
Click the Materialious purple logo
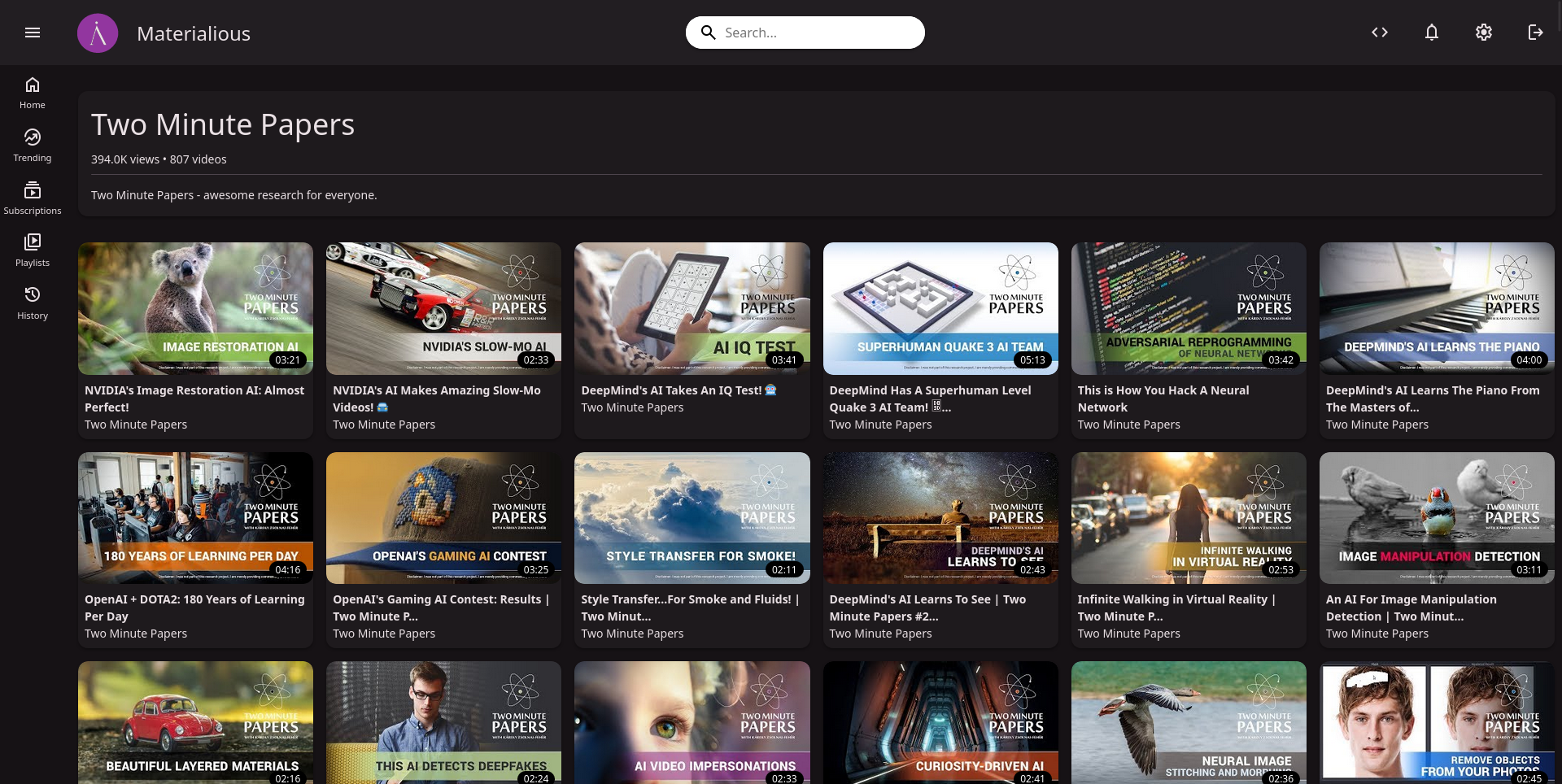[x=98, y=33]
